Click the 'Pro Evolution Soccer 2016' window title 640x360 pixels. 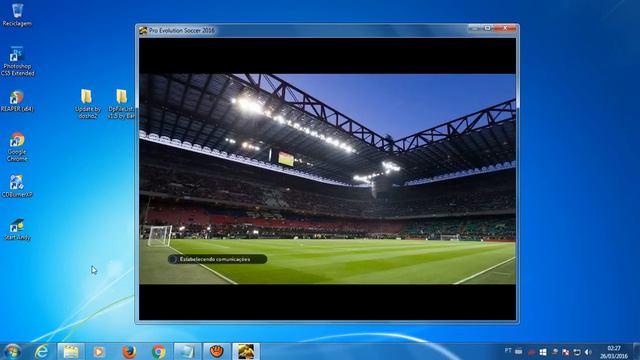pyautogui.click(x=182, y=30)
